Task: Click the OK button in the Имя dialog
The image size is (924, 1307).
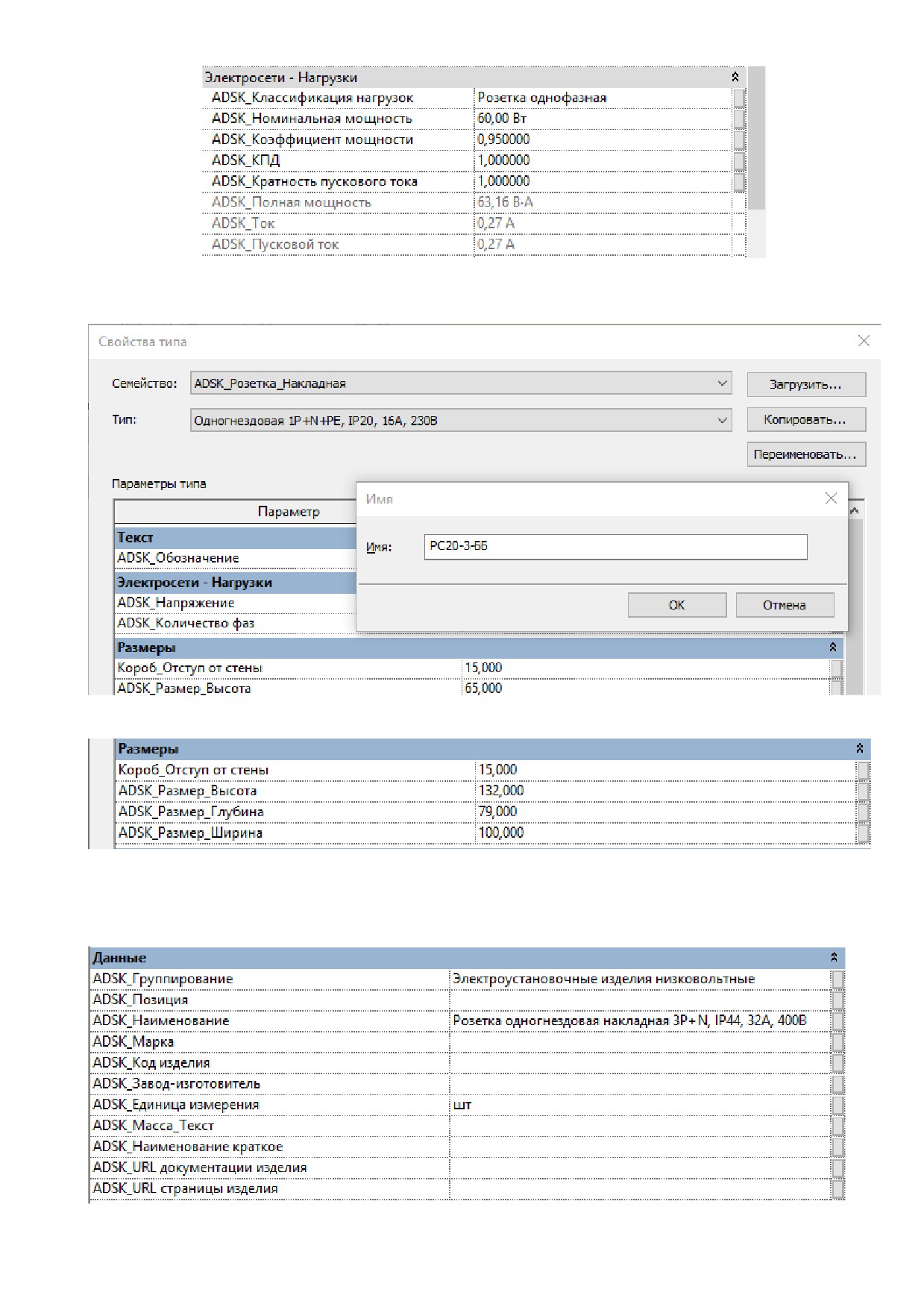Action: pyautogui.click(x=676, y=605)
